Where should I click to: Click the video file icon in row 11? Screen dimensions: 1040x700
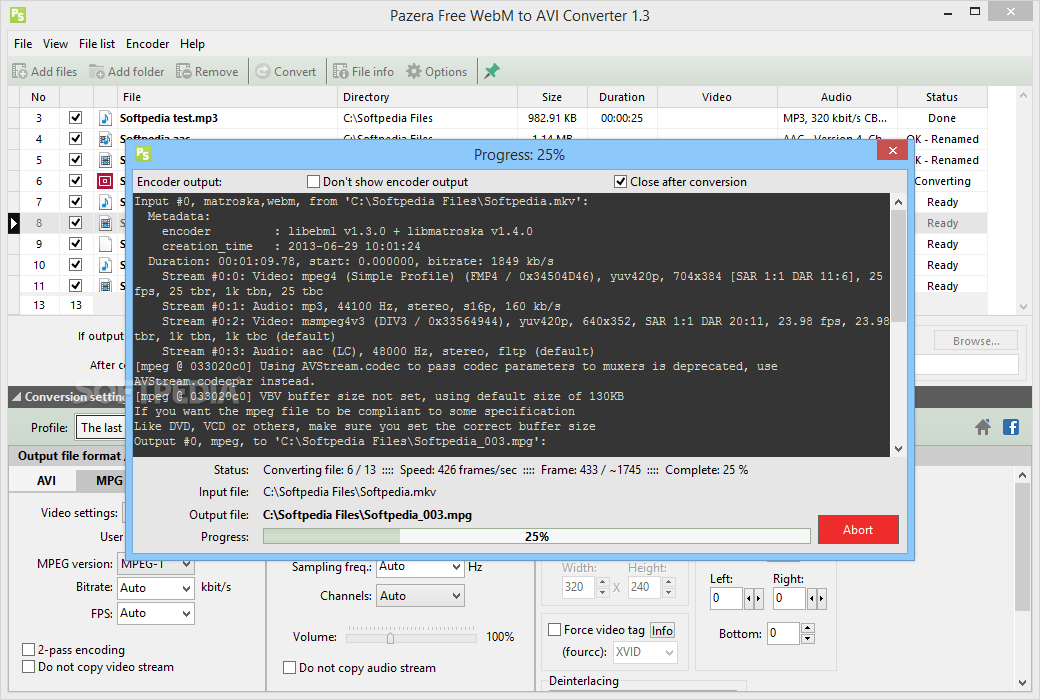[x=105, y=286]
